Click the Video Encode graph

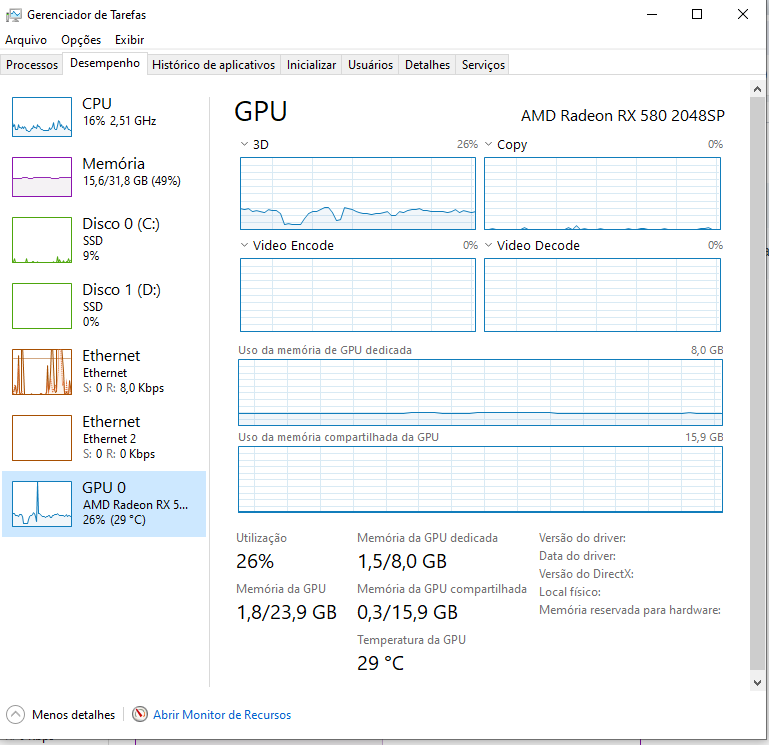click(358, 295)
